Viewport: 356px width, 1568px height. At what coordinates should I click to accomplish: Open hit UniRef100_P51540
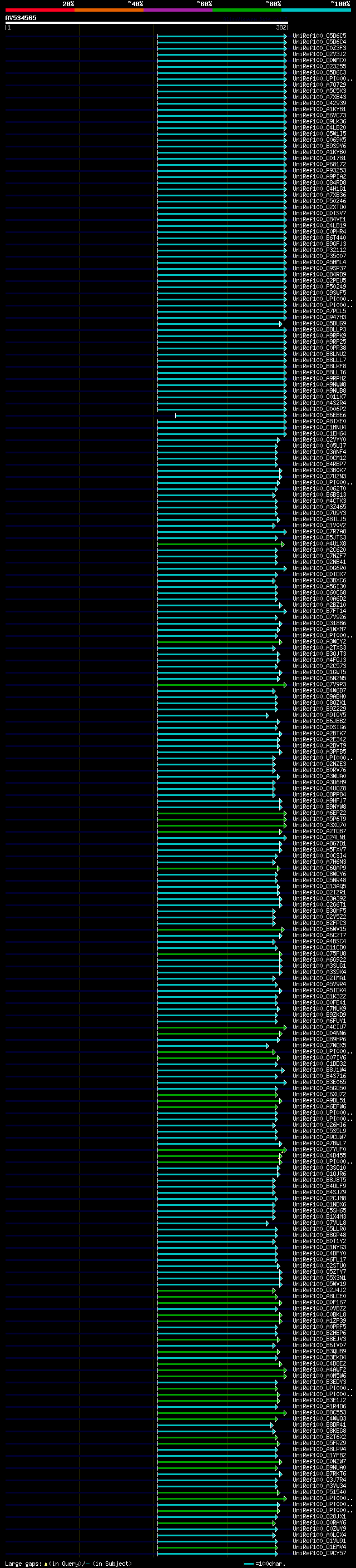coord(319,1492)
